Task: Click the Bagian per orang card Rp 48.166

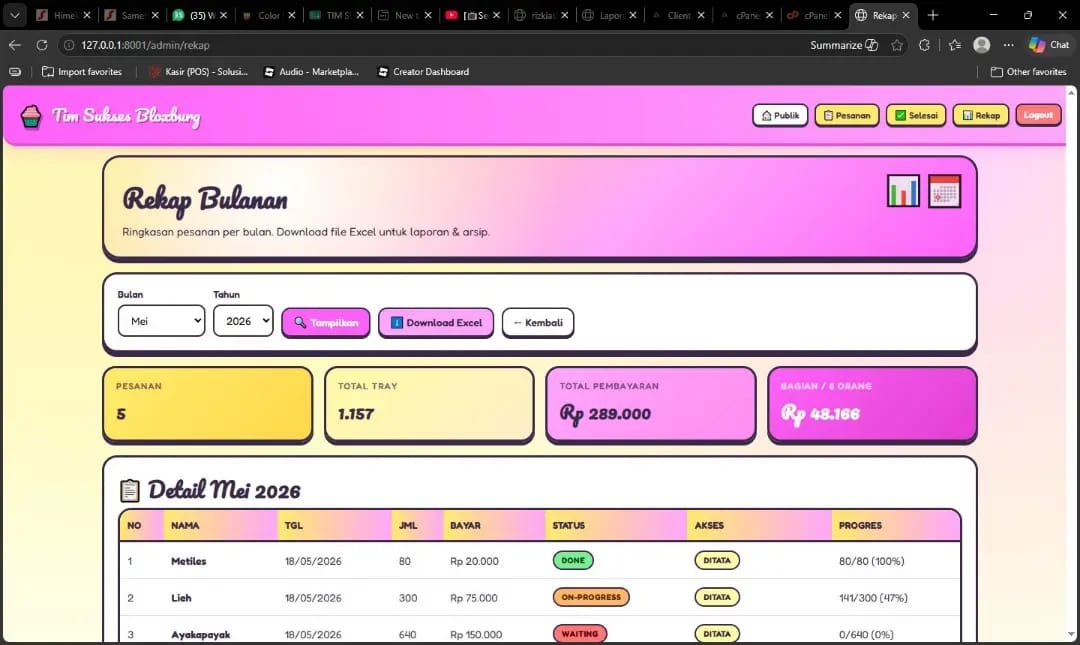Action: tap(872, 404)
